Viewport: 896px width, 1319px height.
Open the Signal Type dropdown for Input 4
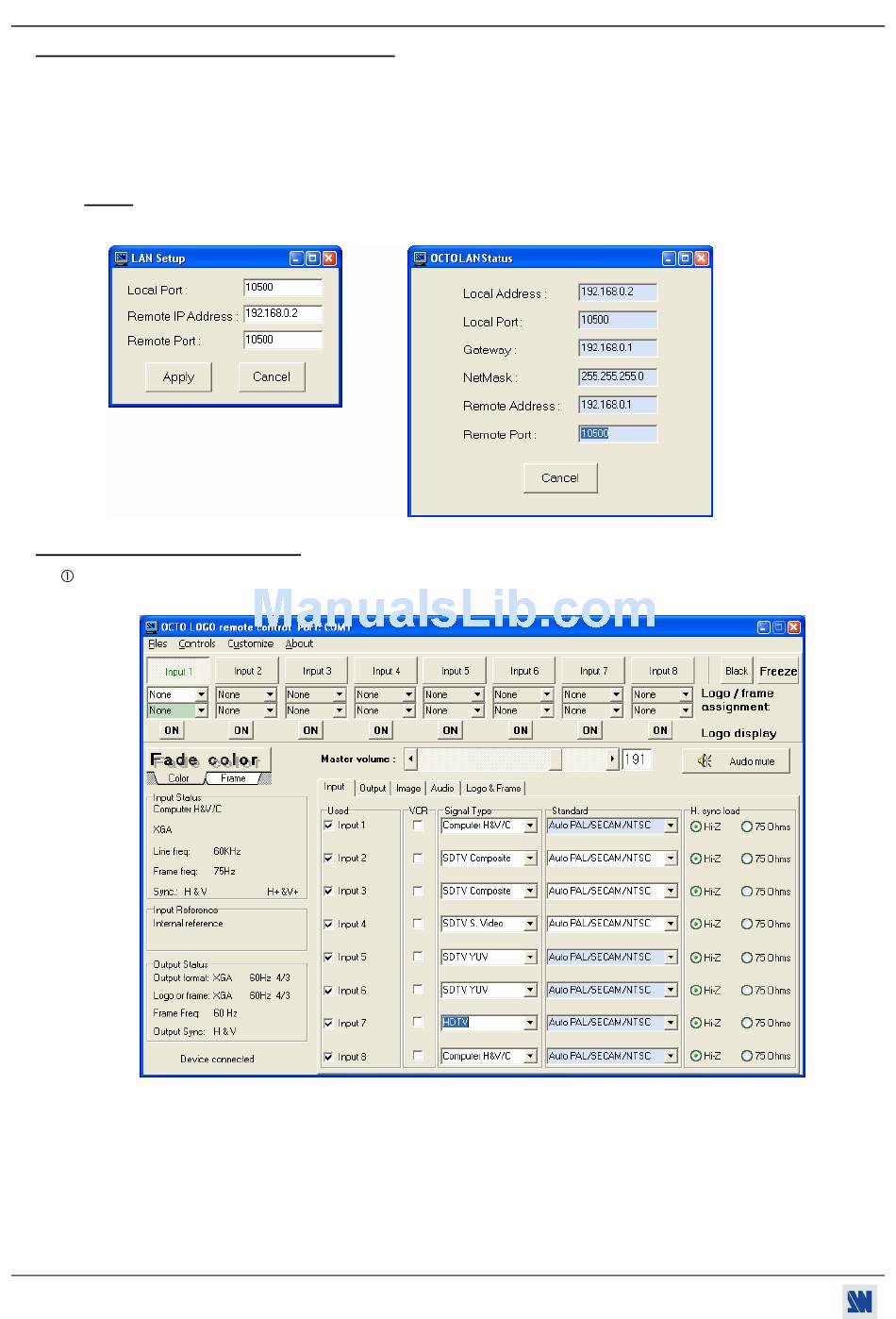point(530,924)
